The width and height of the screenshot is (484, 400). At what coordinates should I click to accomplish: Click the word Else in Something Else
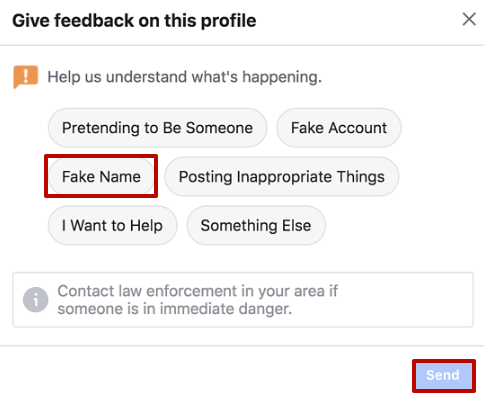[297, 225]
